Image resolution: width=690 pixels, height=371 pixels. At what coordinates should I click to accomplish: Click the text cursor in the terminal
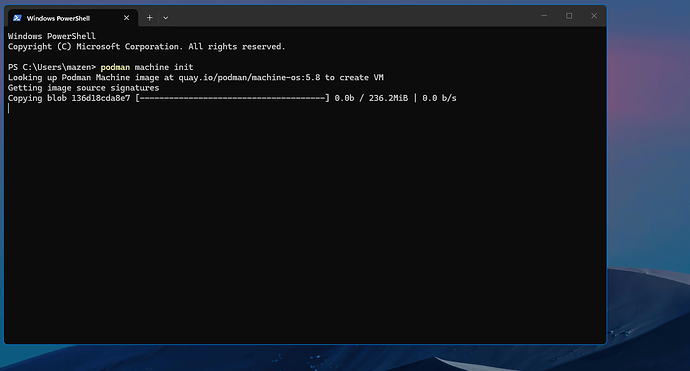point(8,109)
